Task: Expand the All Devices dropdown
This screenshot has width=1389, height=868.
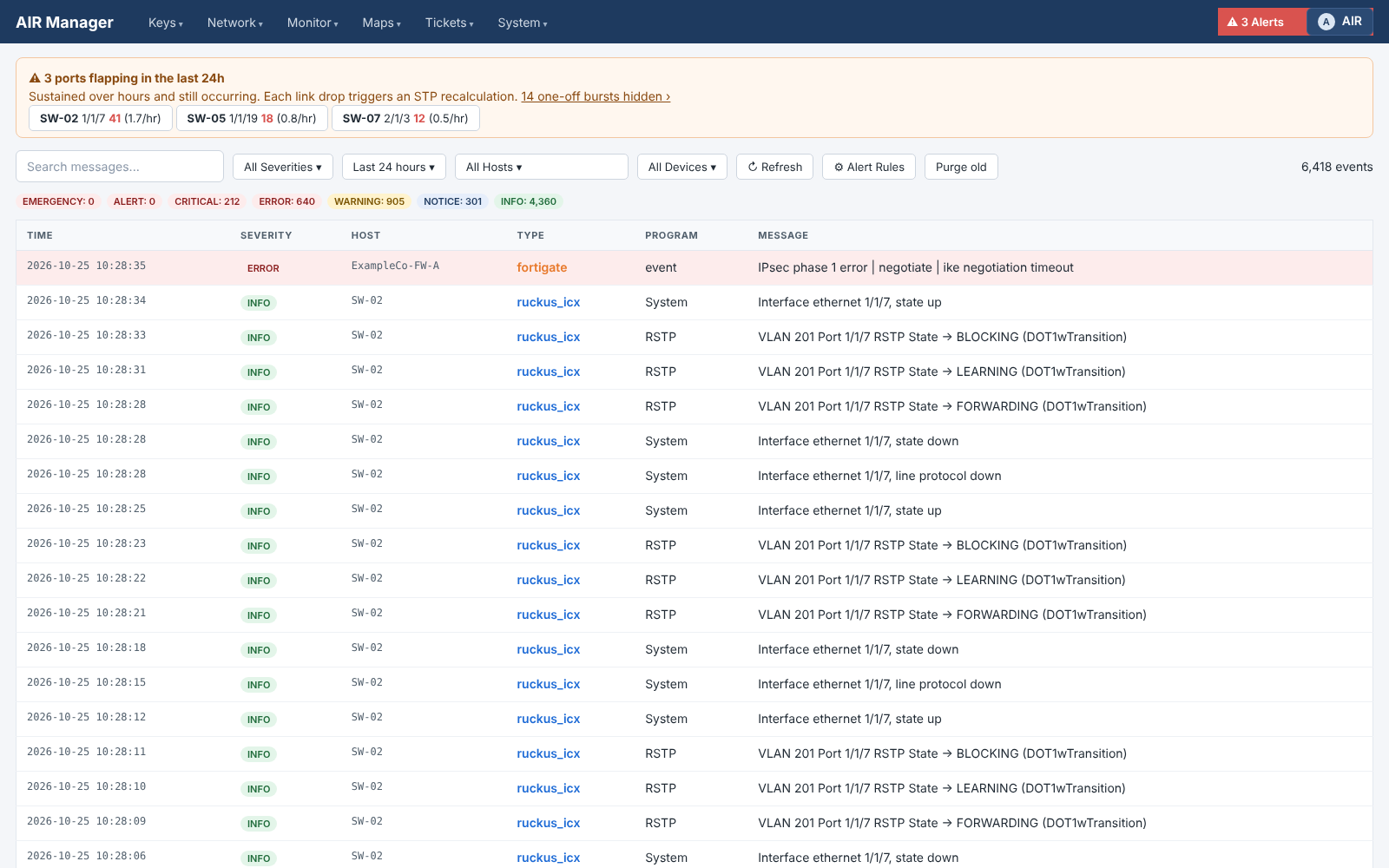Action: tap(682, 167)
